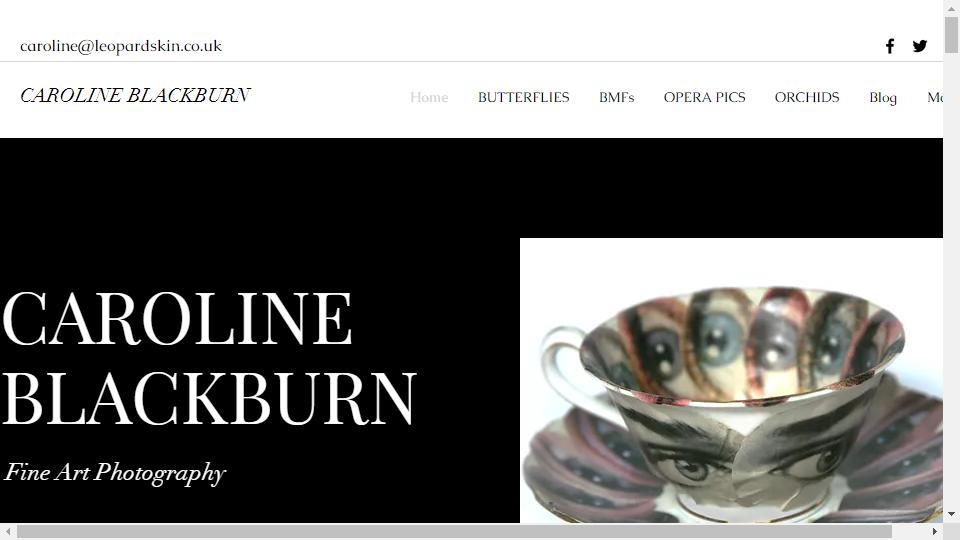The image size is (960, 540).
Task: Click the vertical scrollbar up arrow
Action: [951, 8]
